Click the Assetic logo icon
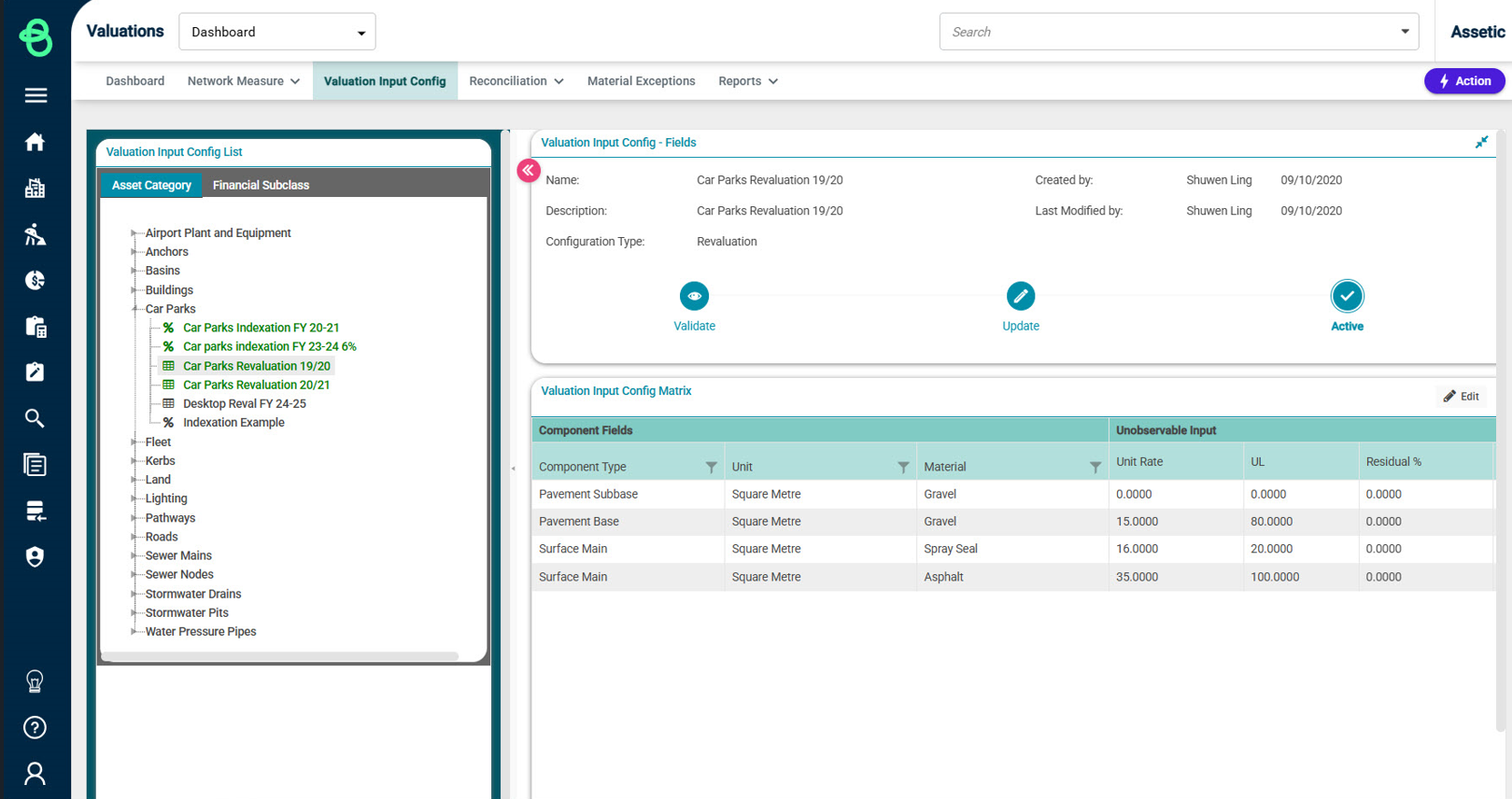The width and height of the screenshot is (1512, 799). (x=35, y=37)
